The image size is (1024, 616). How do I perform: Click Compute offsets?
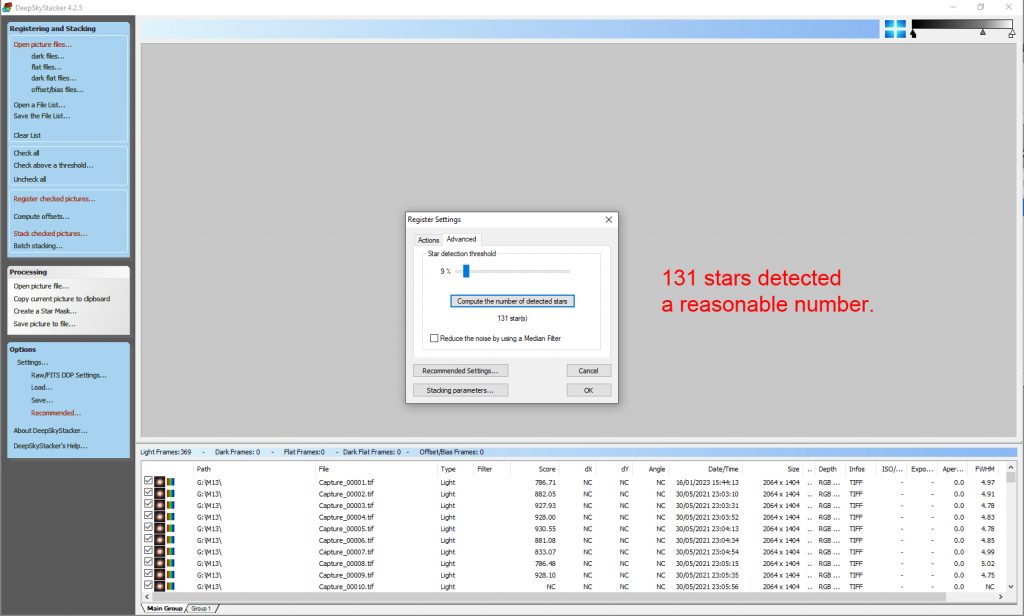[41, 216]
